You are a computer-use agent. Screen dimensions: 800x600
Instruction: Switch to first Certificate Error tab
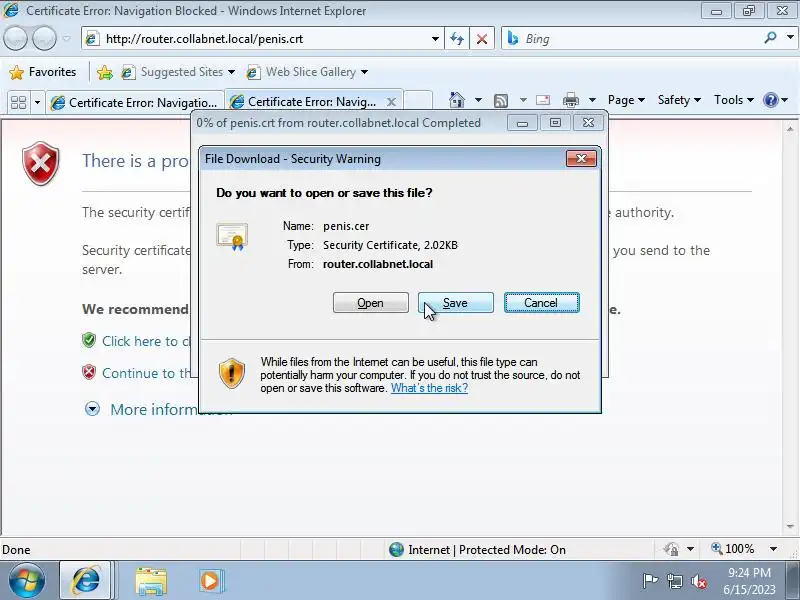pos(135,103)
